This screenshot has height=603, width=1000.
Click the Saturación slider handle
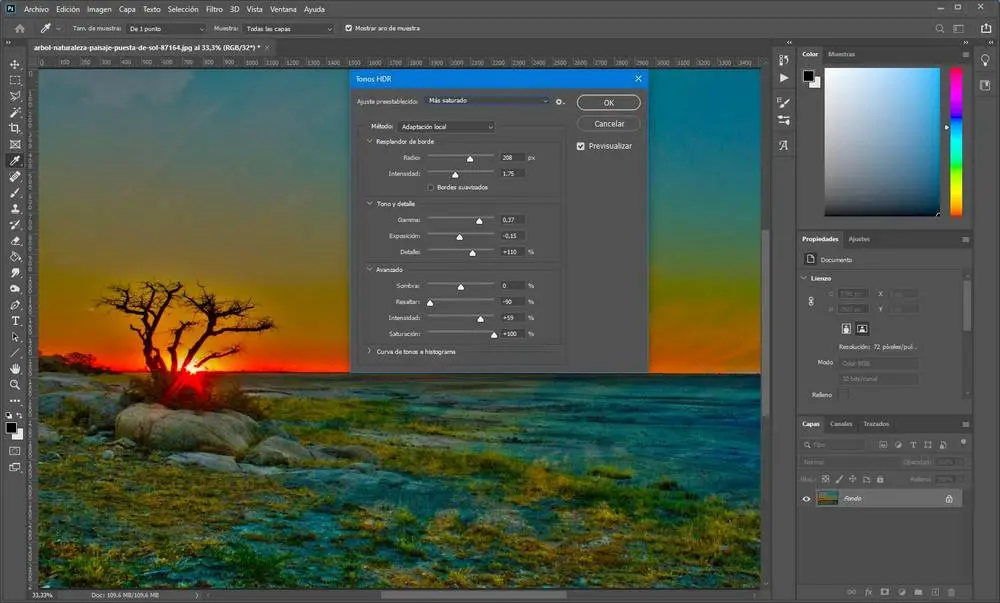point(494,335)
